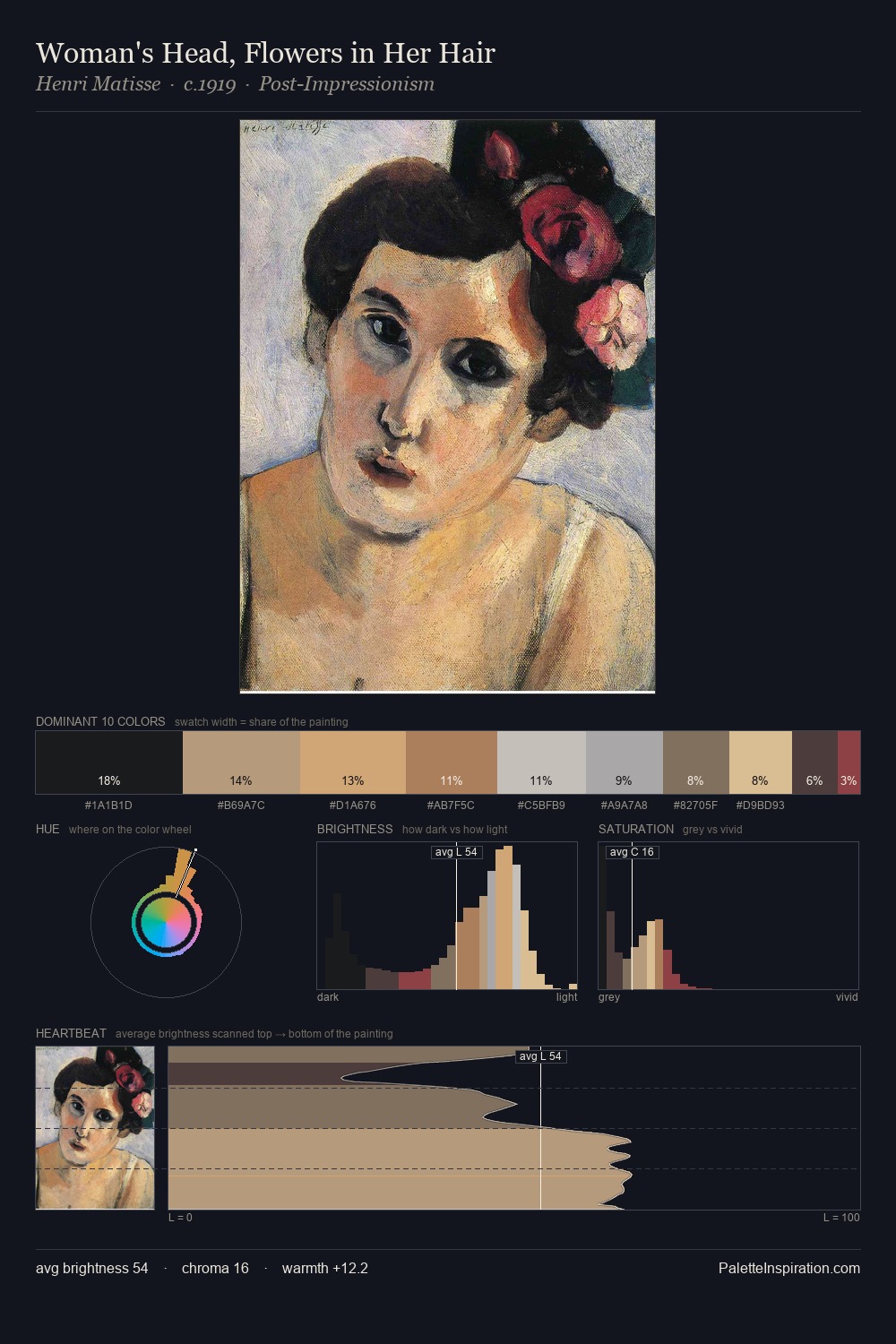
Task: Click the 'c.1919' date text
Action: [x=210, y=84]
